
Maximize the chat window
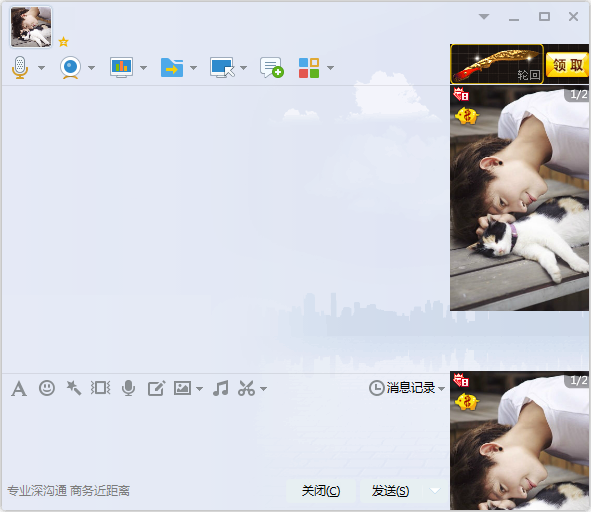pyautogui.click(x=544, y=17)
